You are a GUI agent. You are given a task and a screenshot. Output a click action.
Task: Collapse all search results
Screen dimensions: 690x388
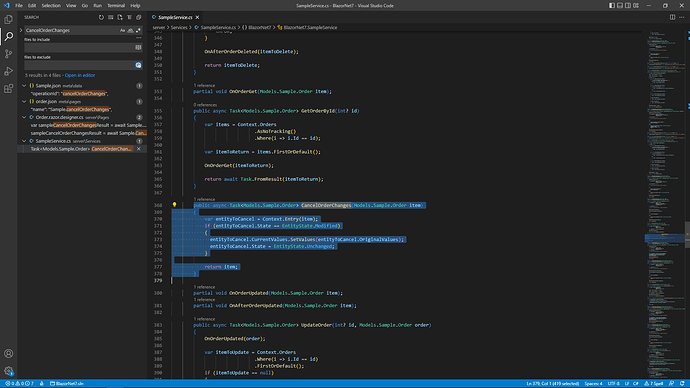139,17
